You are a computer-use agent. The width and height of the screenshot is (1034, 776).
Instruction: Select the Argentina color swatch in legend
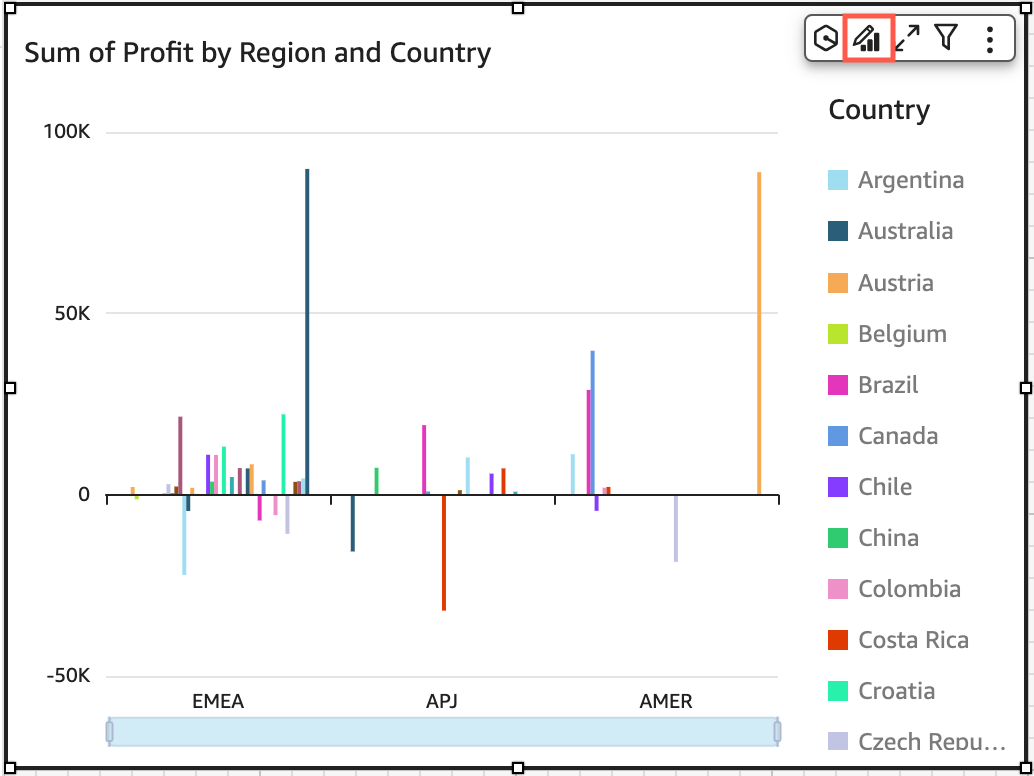click(x=838, y=181)
